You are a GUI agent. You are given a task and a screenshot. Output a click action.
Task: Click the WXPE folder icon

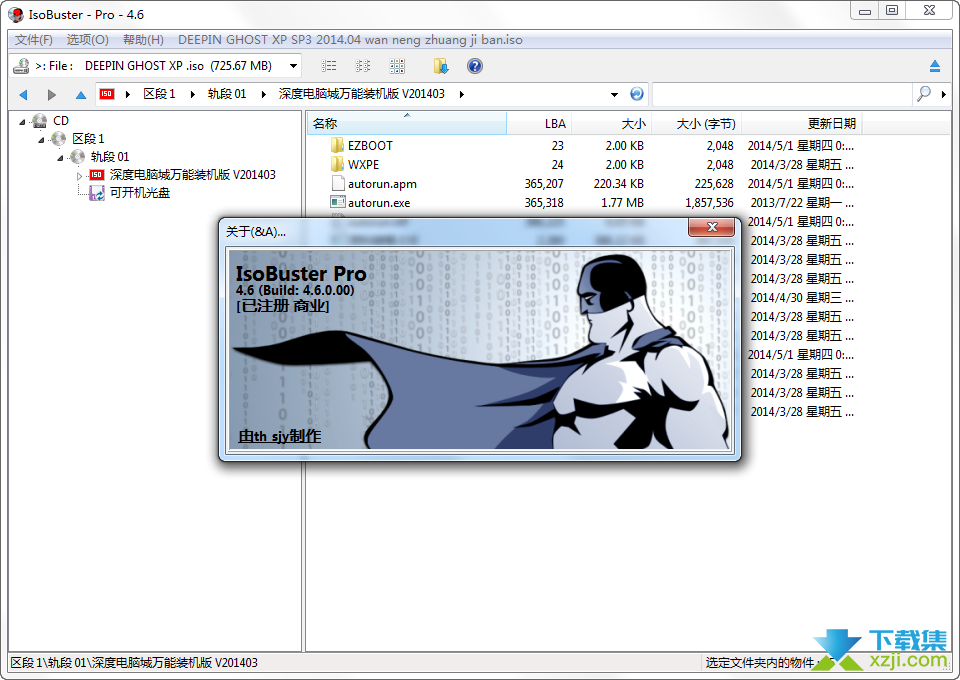pos(337,164)
